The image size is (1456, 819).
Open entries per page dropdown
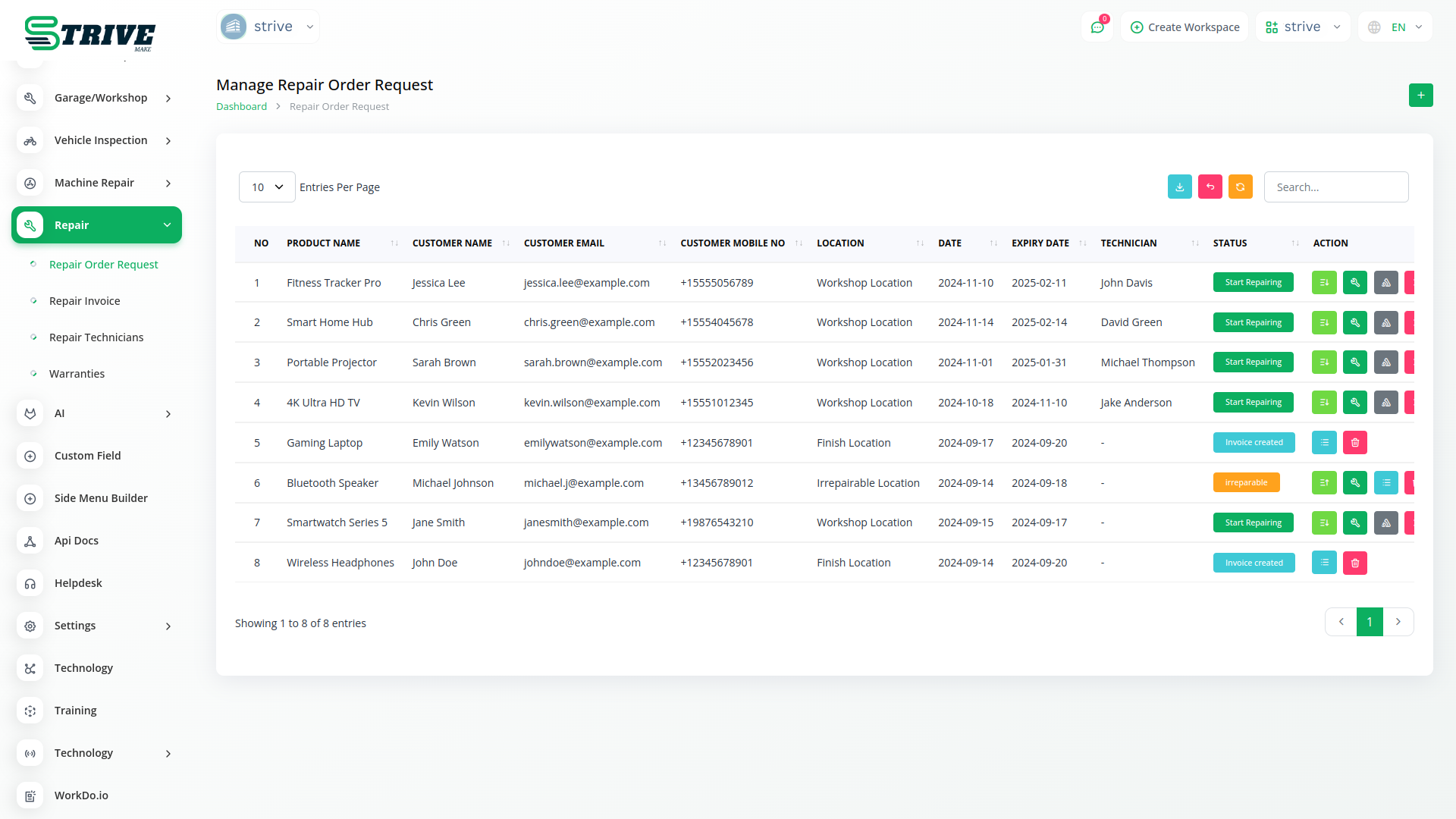pos(267,187)
